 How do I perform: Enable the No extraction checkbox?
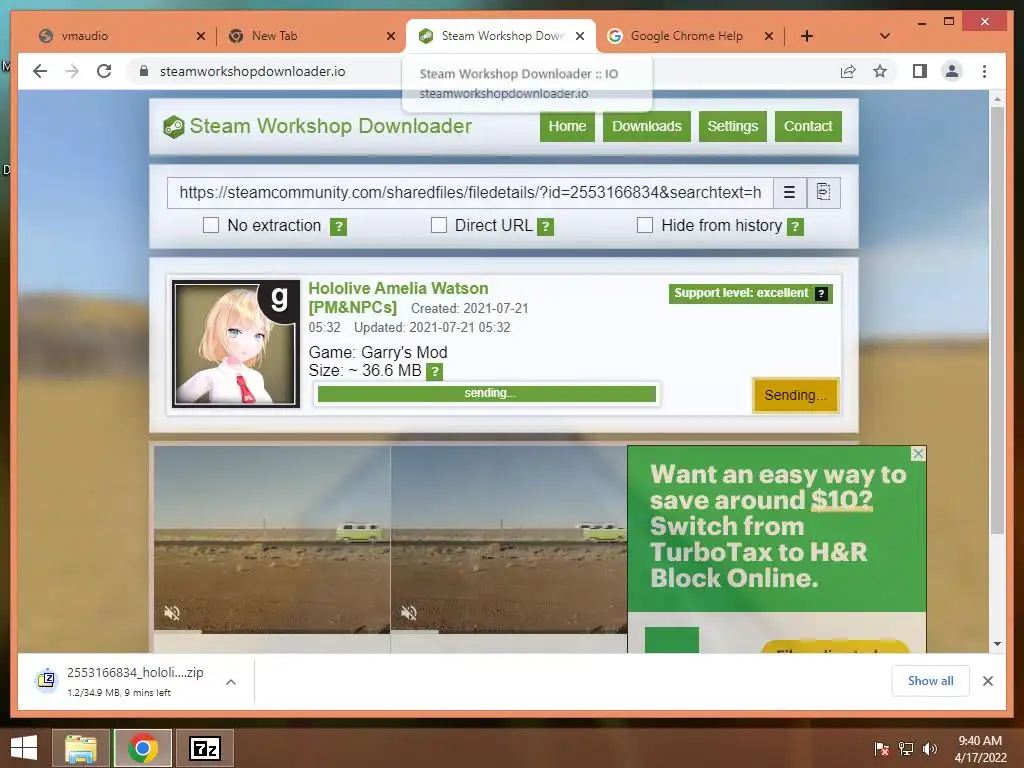click(x=211, y=225)
